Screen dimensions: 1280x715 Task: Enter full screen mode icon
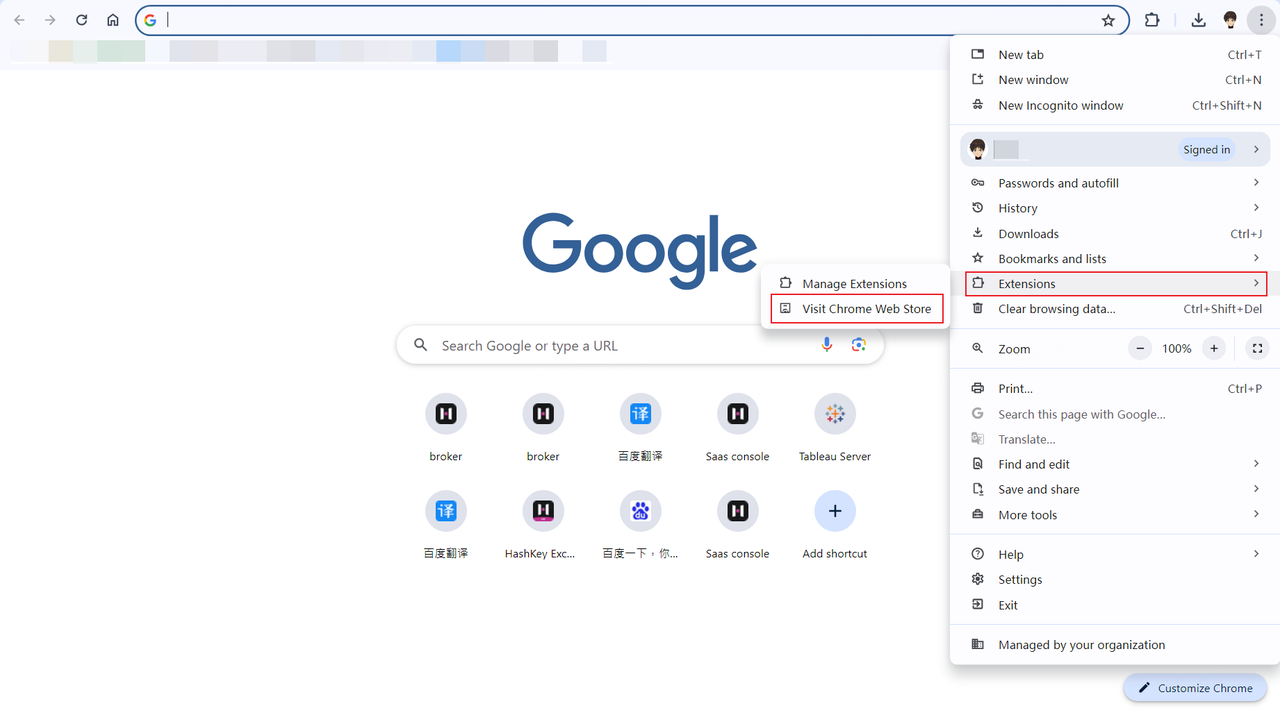[x=1258, y=349]
